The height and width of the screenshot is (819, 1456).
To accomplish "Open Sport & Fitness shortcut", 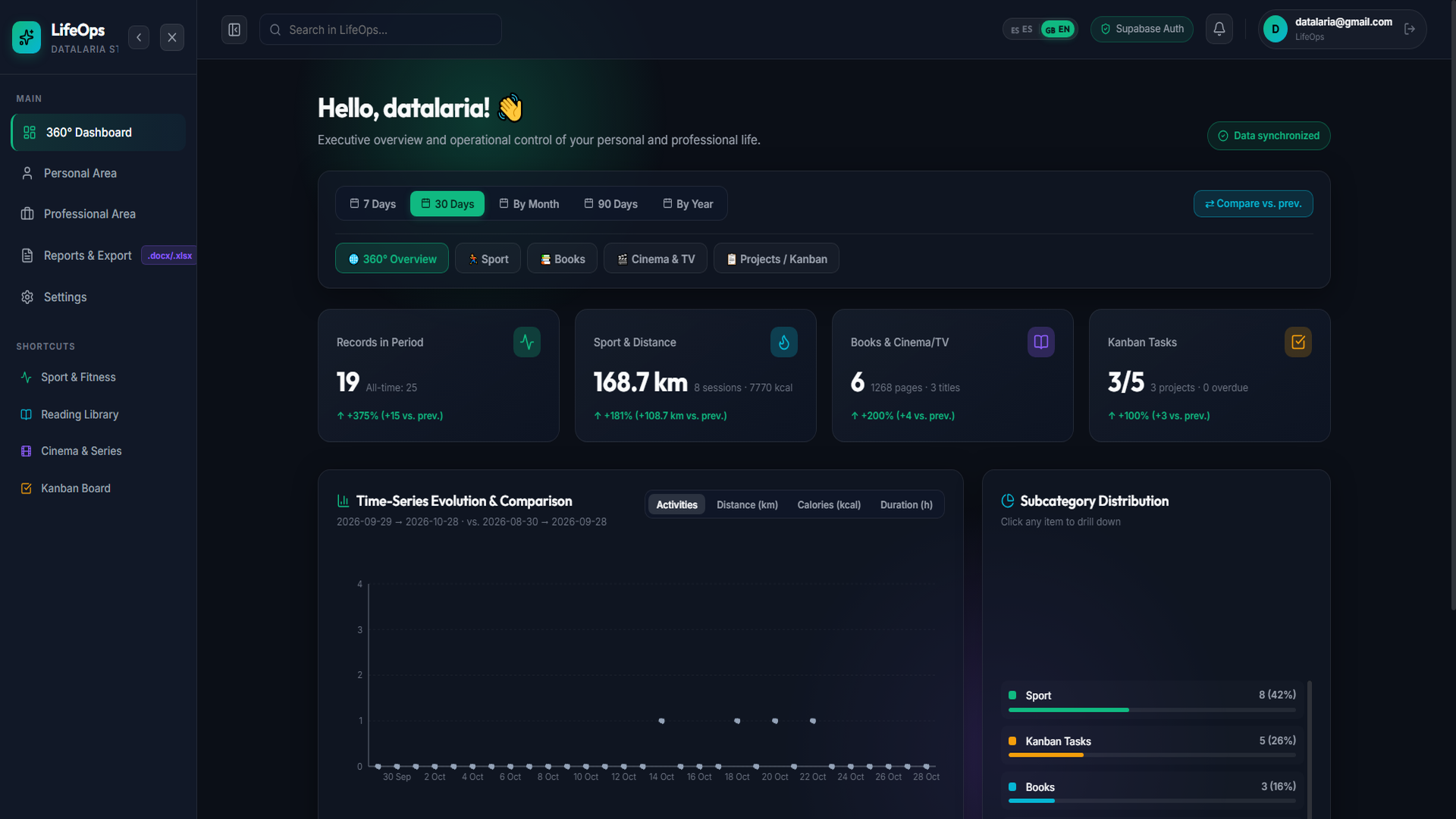I will pyautogui.click(x=99, y=377).
